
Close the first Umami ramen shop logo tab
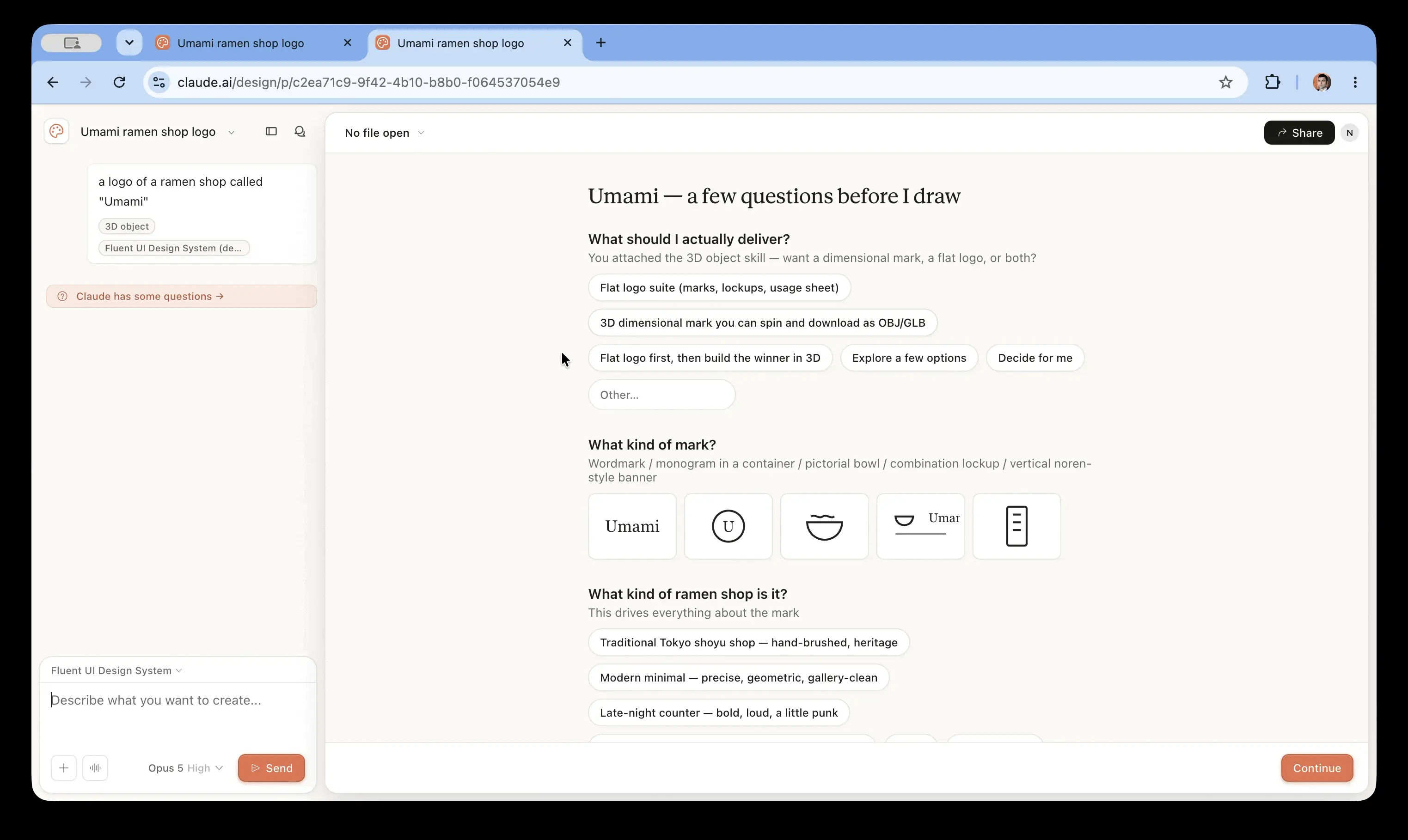[x=348, y=43]
